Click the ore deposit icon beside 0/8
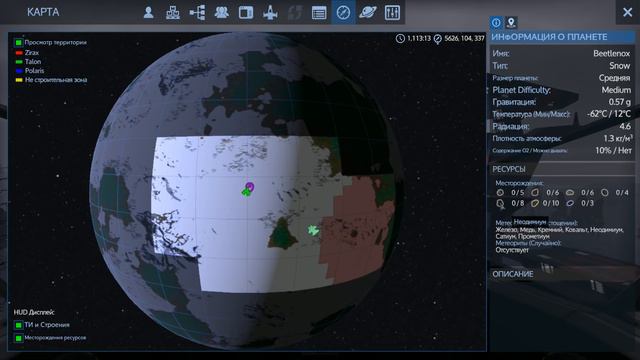This screenshot has width=640, height=360. point(500,203)
